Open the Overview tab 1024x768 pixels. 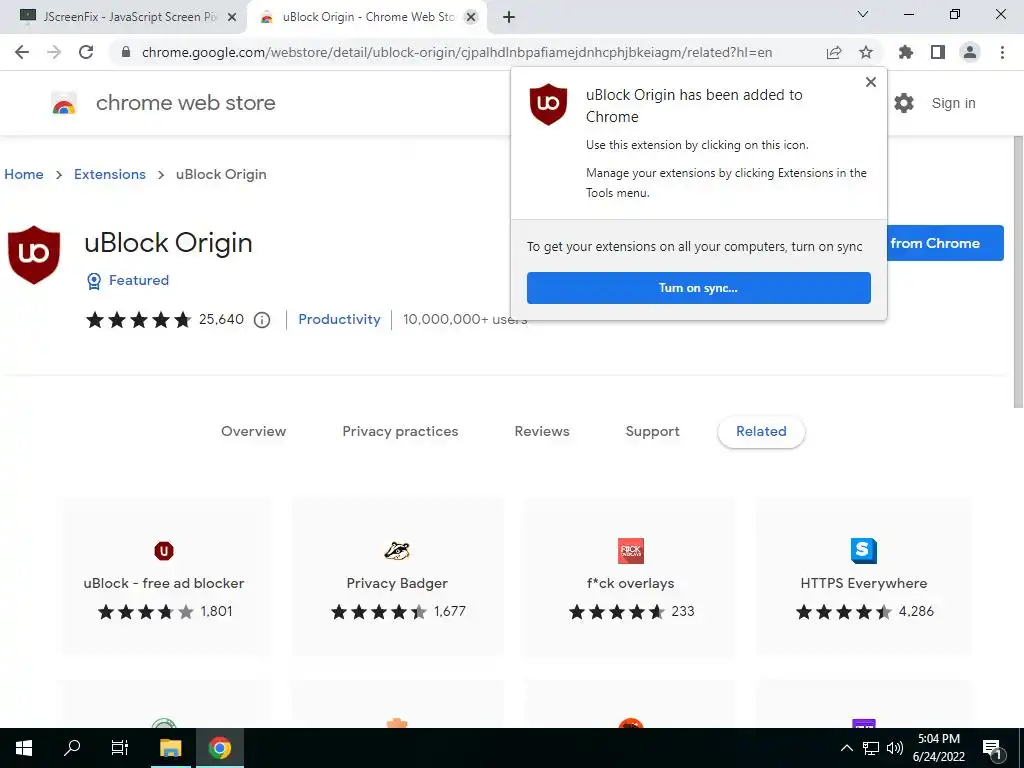point(253,431)
